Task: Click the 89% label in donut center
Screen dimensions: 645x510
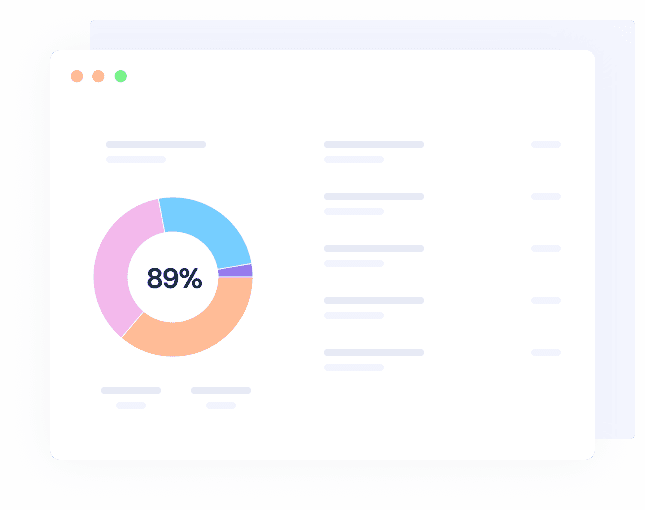Action: click(x=174, y=278)
